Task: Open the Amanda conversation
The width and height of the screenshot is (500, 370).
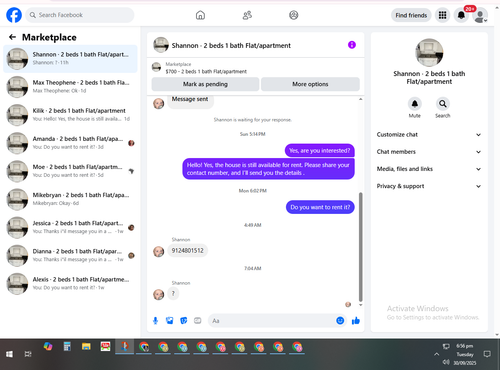Action: click(x=70, y=143)
